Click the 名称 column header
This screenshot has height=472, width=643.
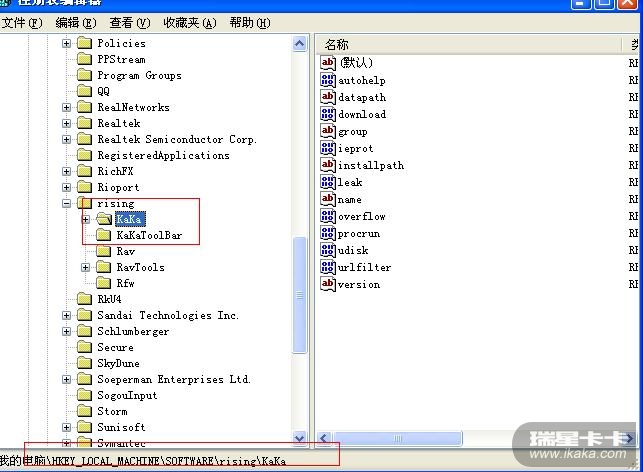(x=470, y=44)
